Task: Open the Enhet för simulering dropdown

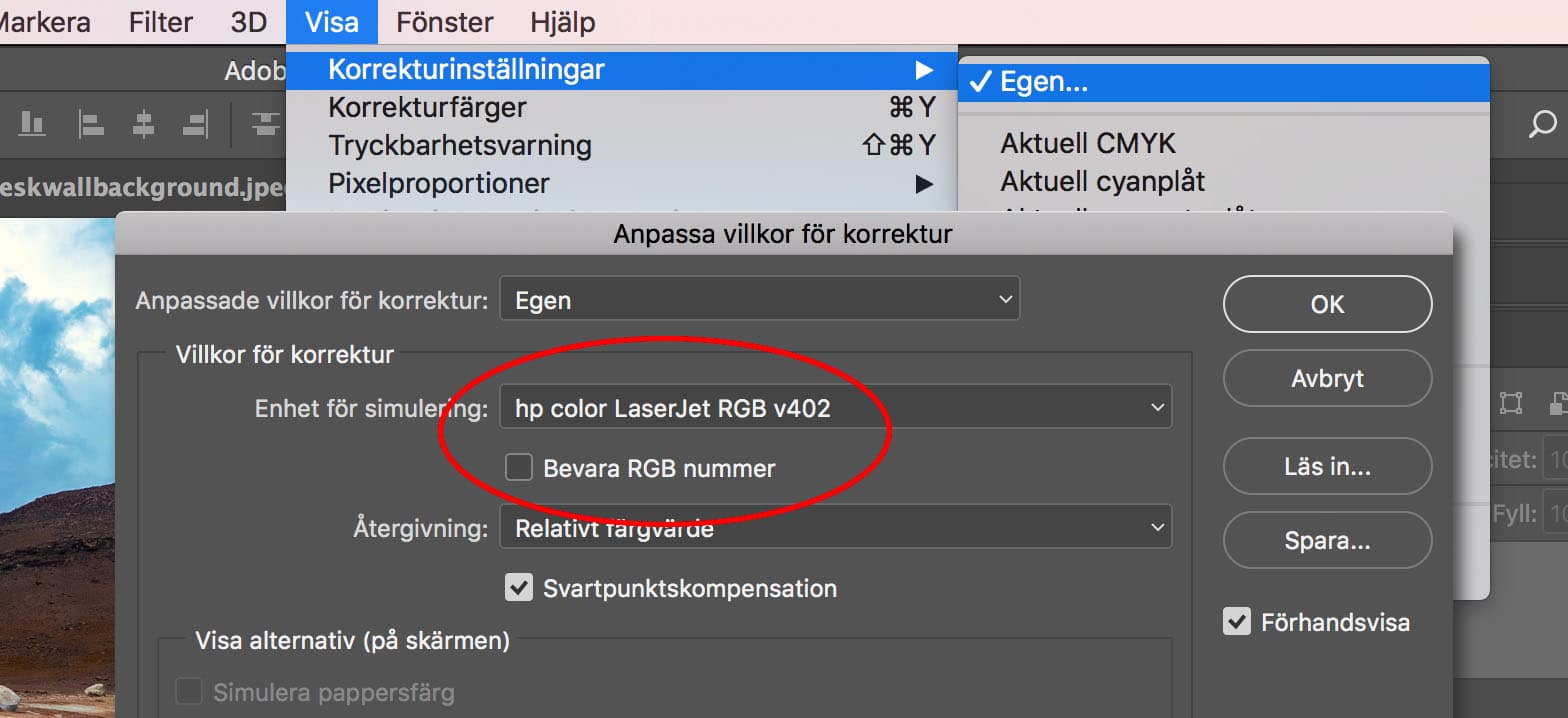Action: 835,408
